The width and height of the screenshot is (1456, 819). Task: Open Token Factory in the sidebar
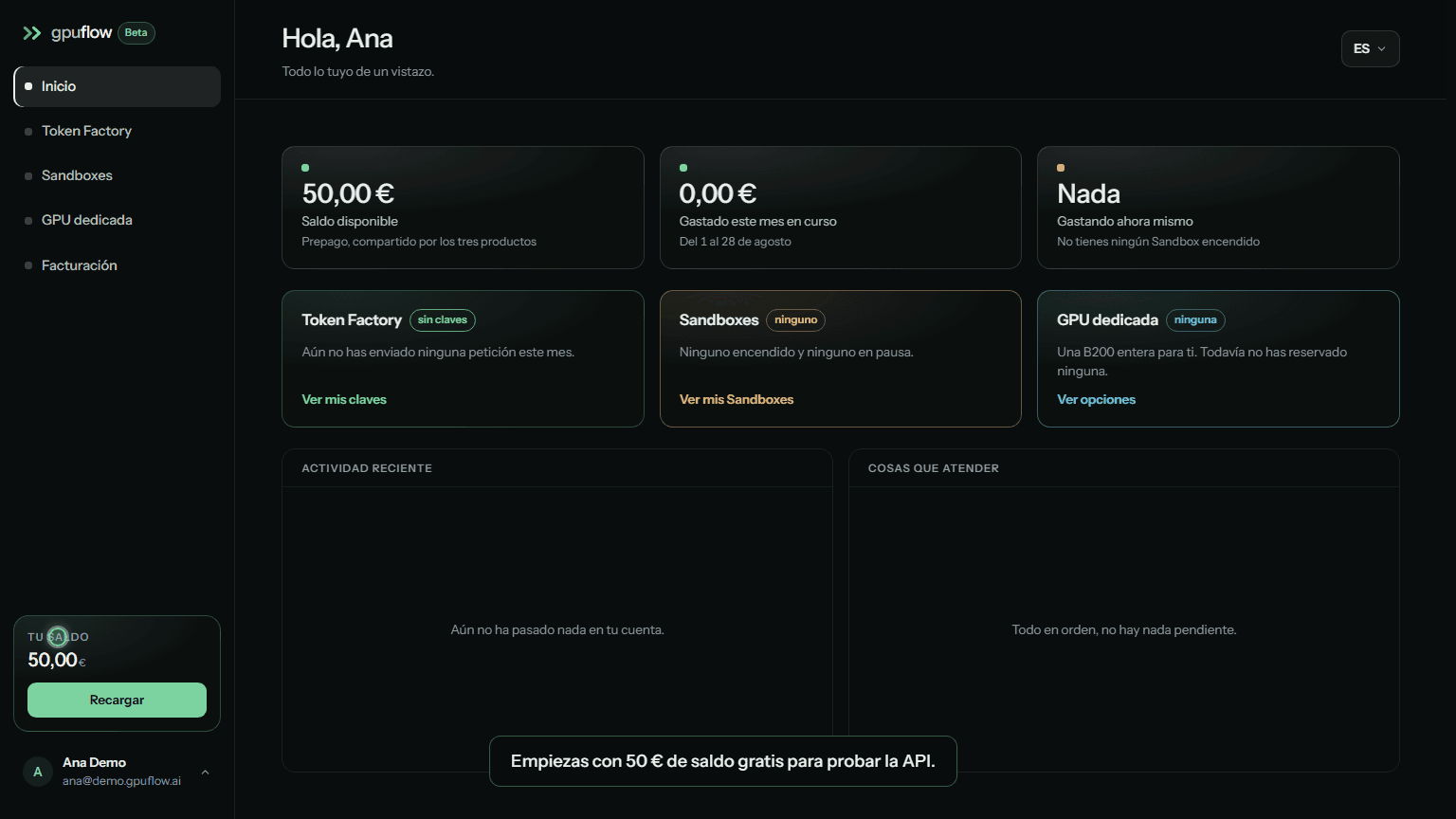tap(118, 131)
